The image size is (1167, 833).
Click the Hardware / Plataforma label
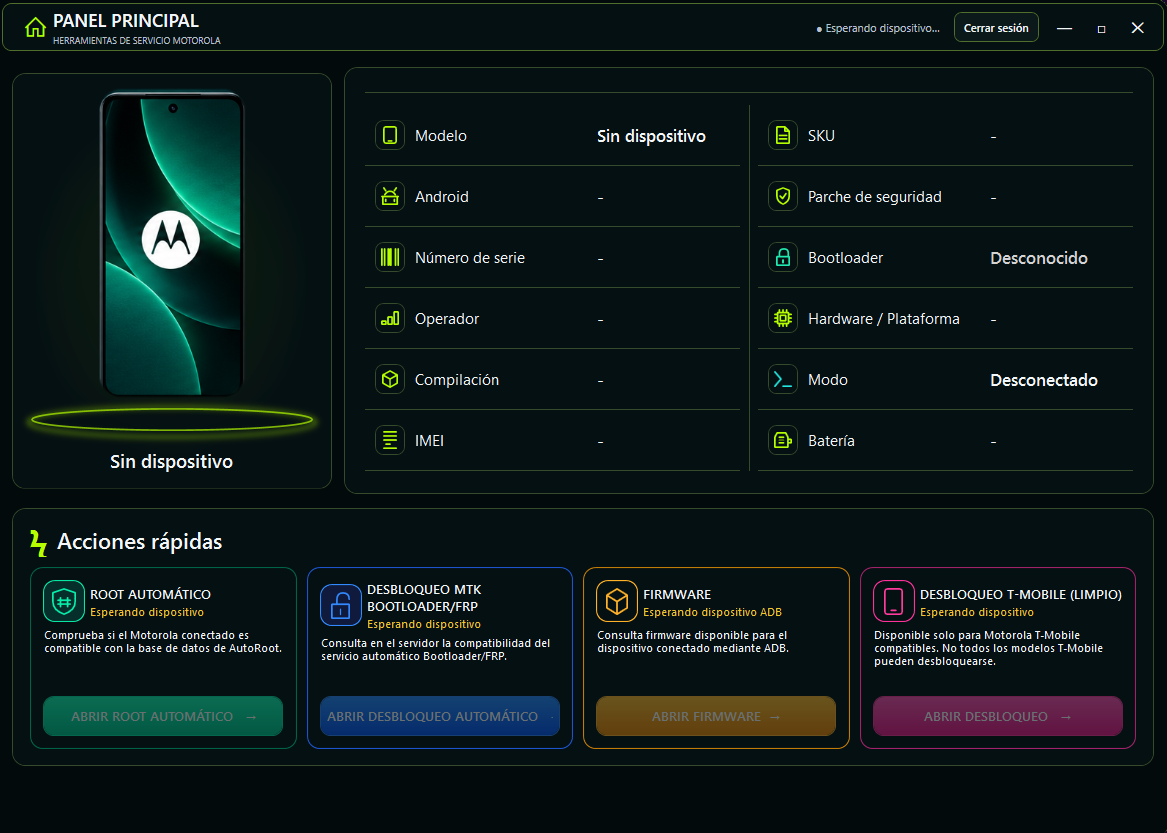point(883,319)
